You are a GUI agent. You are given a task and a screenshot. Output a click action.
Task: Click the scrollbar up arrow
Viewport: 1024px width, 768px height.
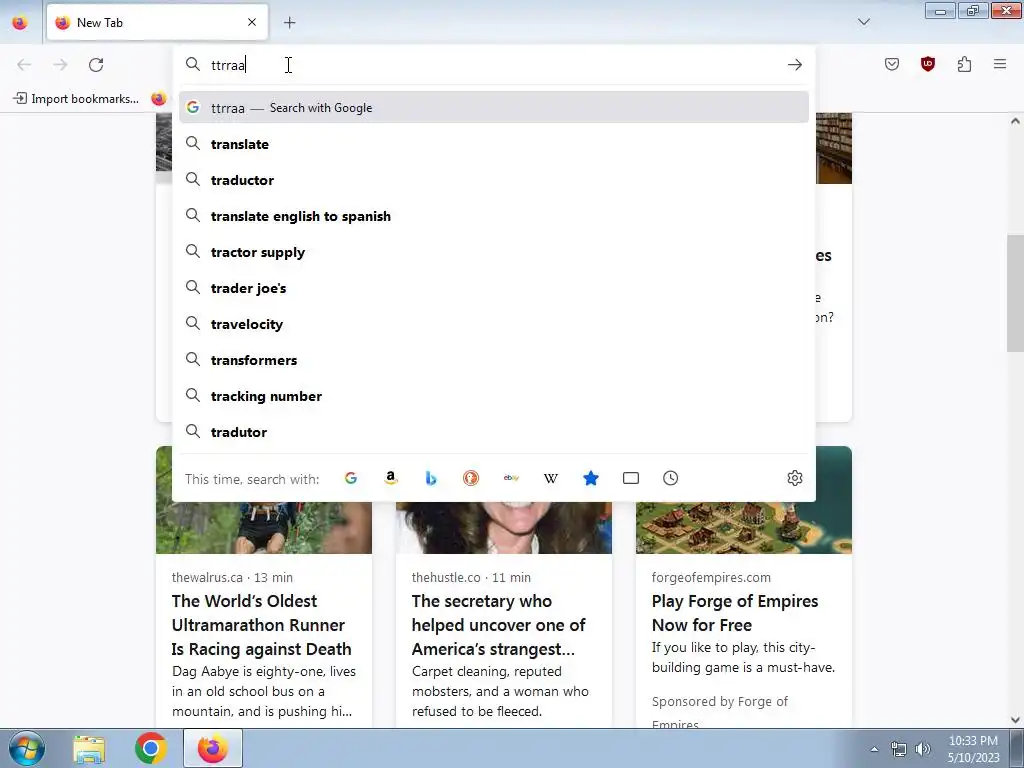[x=1015, y=121]
